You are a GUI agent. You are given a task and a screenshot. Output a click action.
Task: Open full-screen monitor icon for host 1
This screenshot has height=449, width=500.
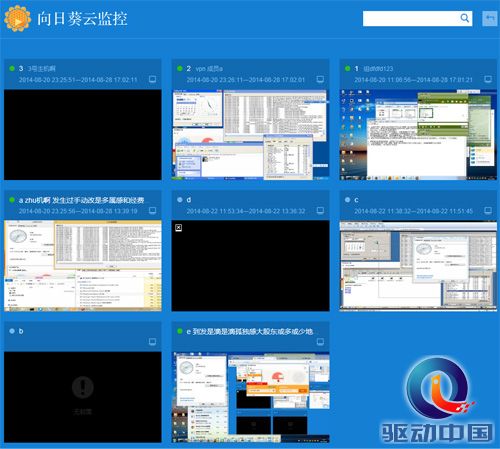(x=488, y=79)
